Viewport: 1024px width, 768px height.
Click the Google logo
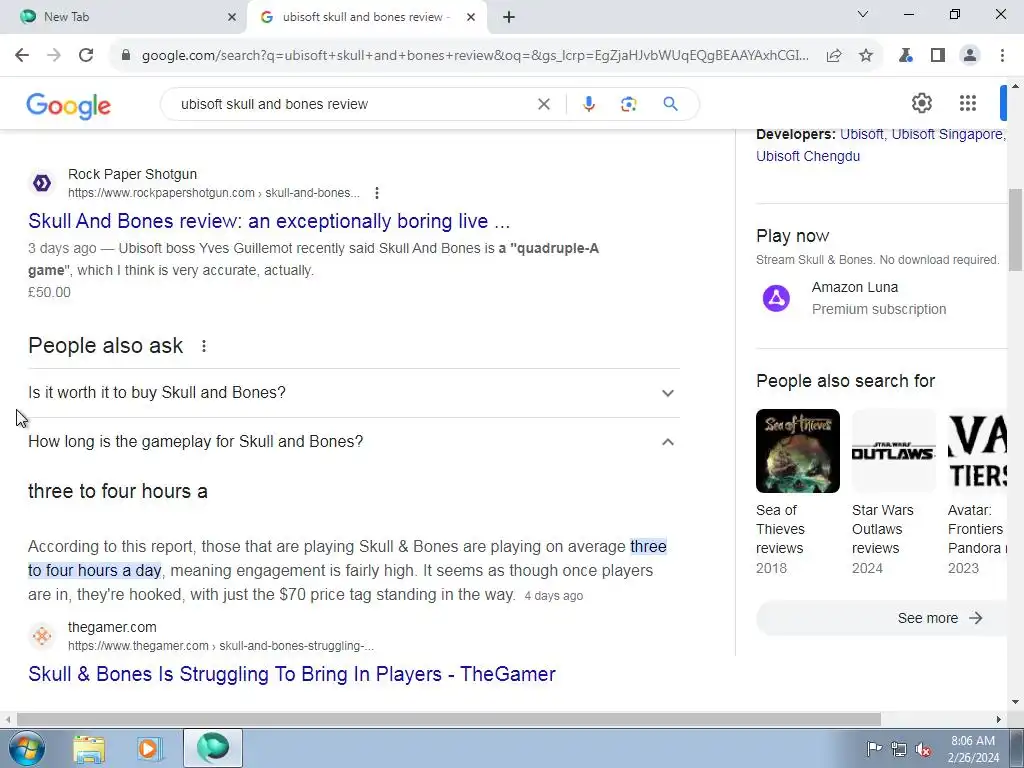69,106
